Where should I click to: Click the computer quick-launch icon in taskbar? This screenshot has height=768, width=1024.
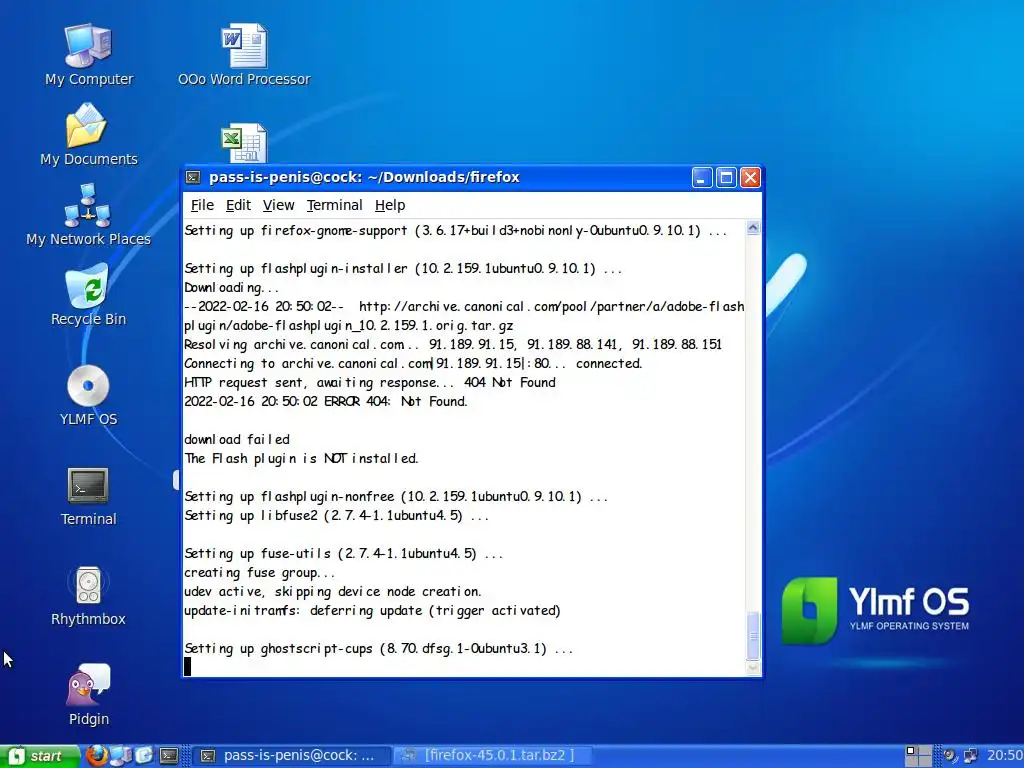click(120, 756)
